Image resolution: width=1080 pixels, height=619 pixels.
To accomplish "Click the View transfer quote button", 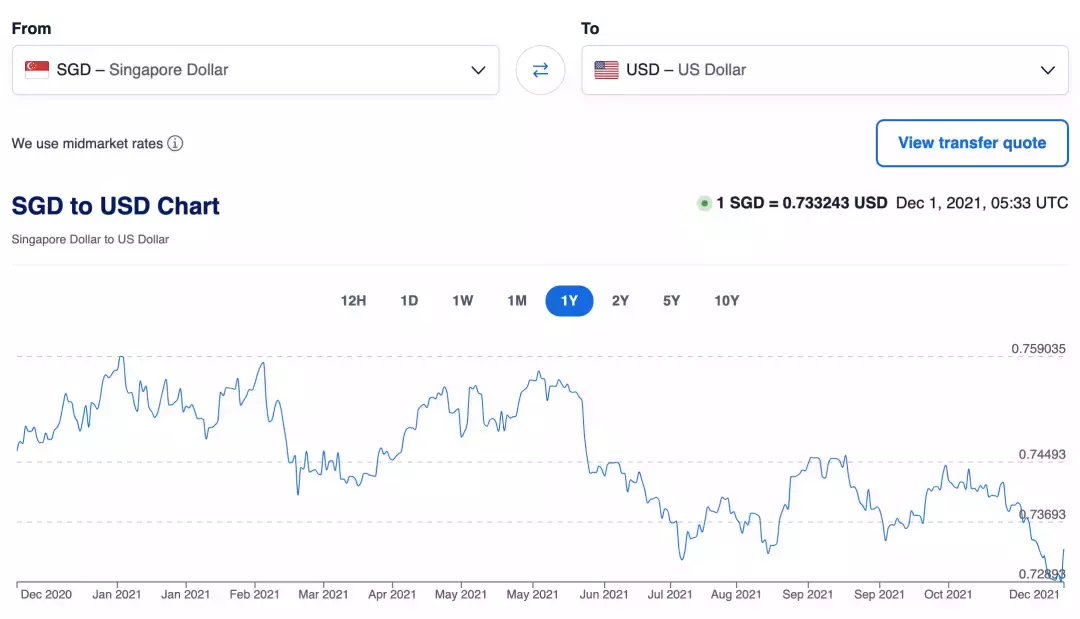I will [x=971, y=143].
